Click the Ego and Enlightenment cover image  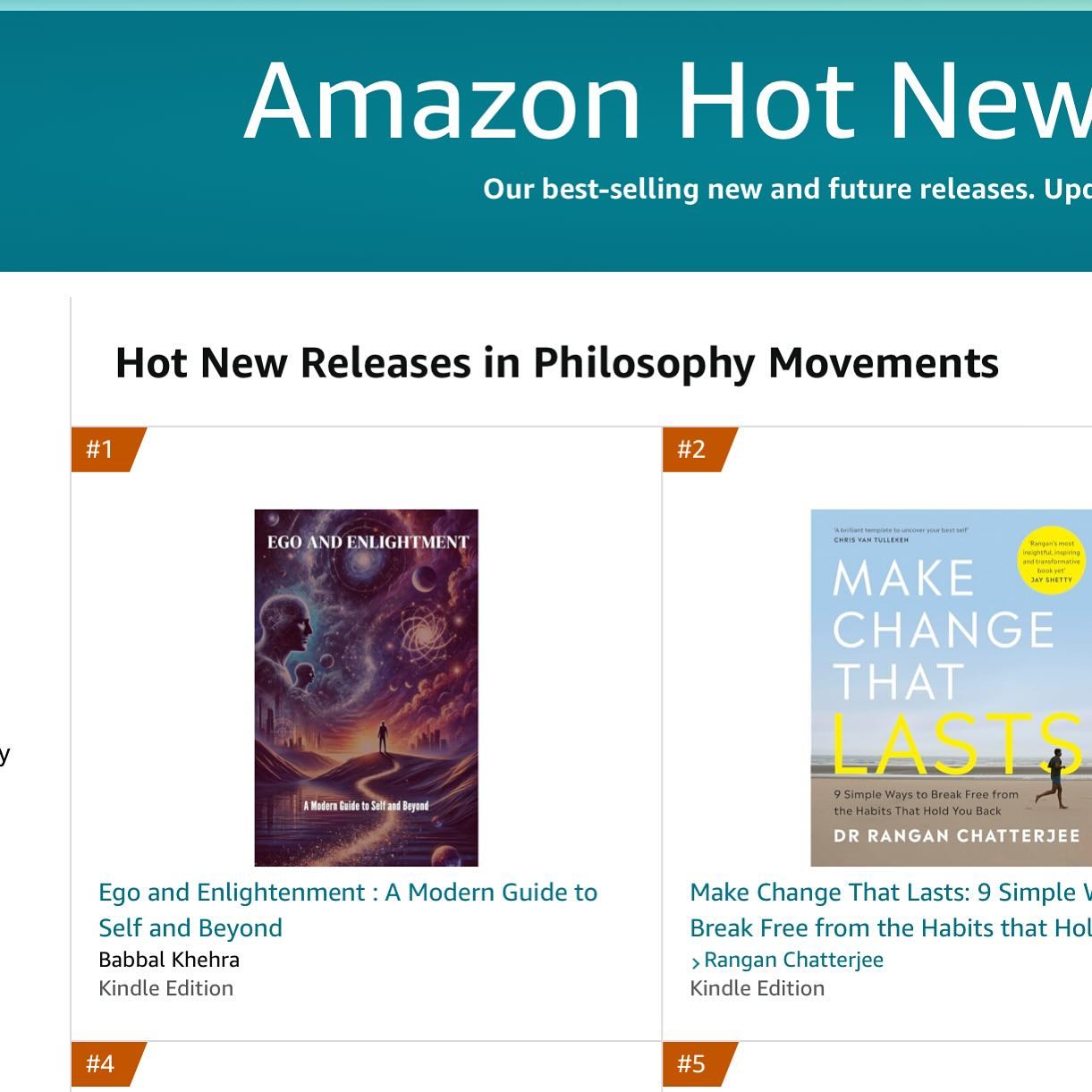click(x=366, y=686)
